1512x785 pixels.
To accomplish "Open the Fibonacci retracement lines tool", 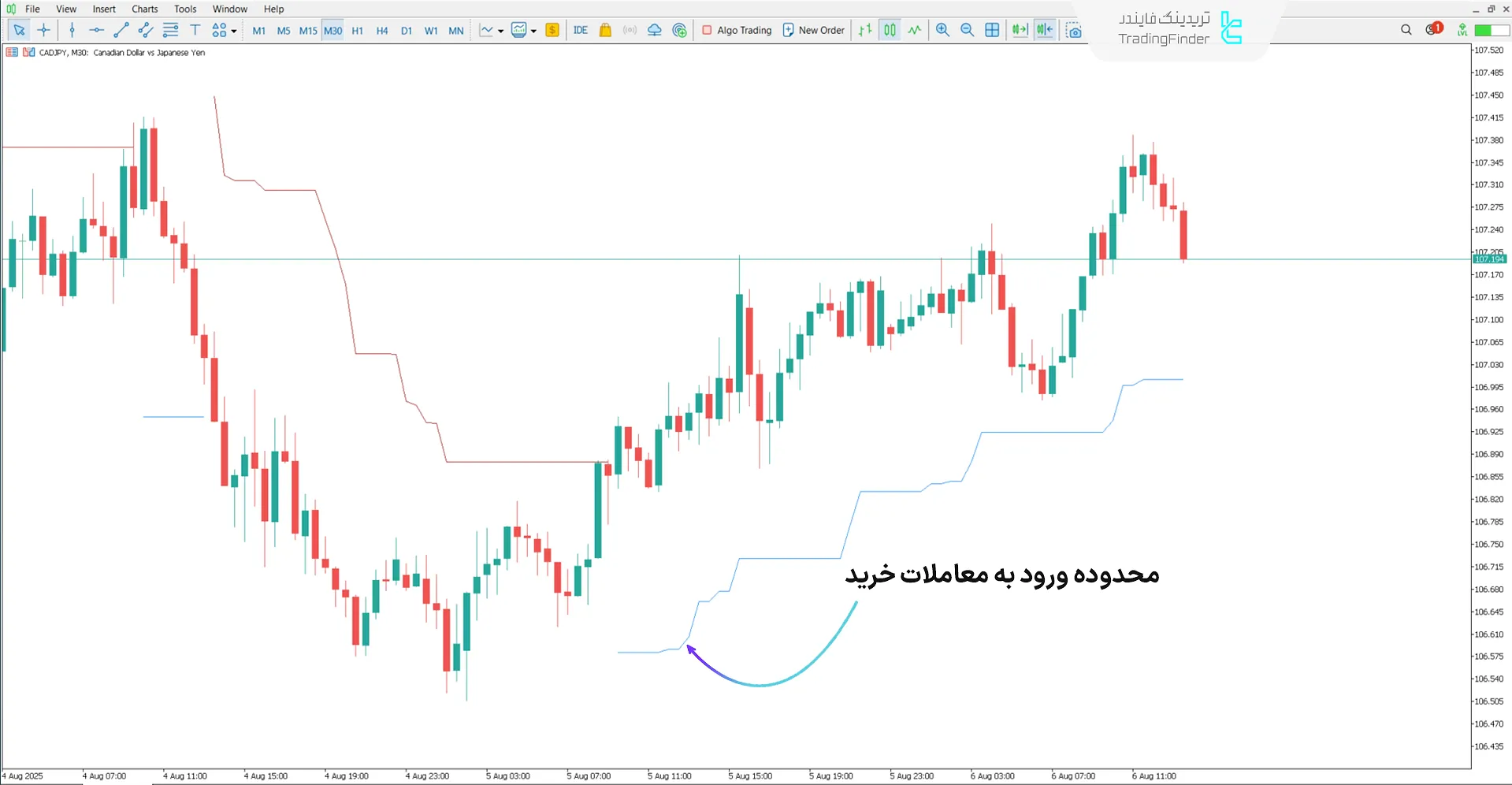I will pos(170,30).
